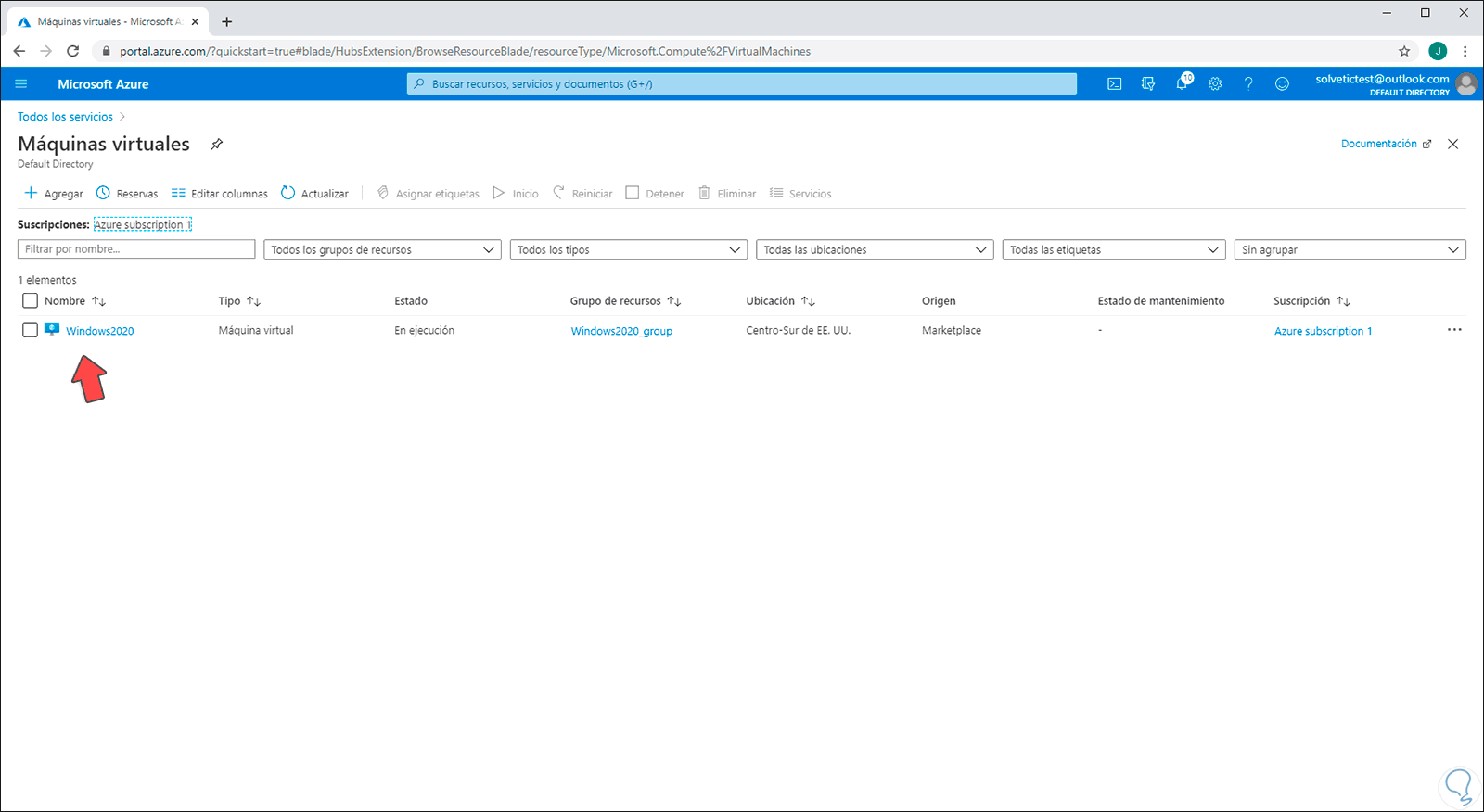Go to Todos los servicios breadcrumb
The height and width of the screenshot is (812, 1484).
65,117
